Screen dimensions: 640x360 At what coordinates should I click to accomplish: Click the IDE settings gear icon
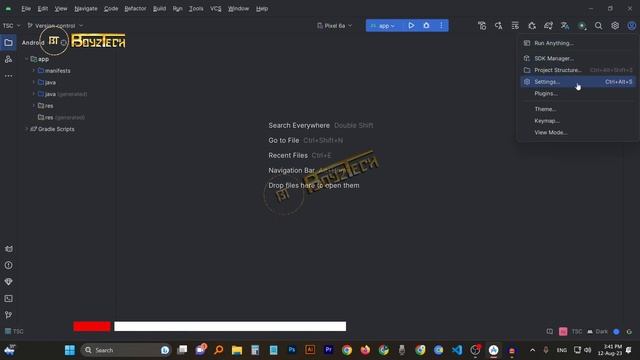click(x=615, y=26)
